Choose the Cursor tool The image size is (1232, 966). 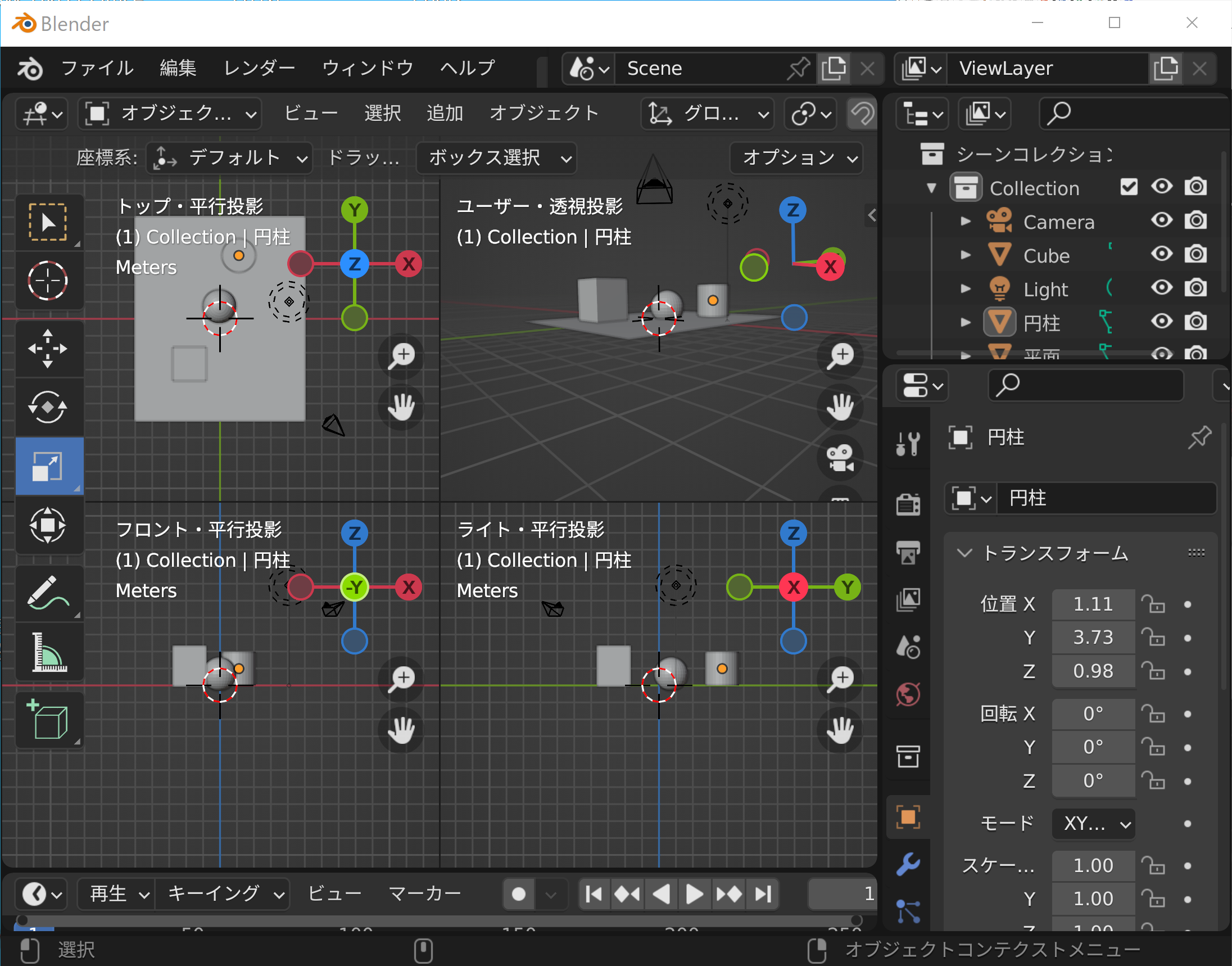coord(48,281)
